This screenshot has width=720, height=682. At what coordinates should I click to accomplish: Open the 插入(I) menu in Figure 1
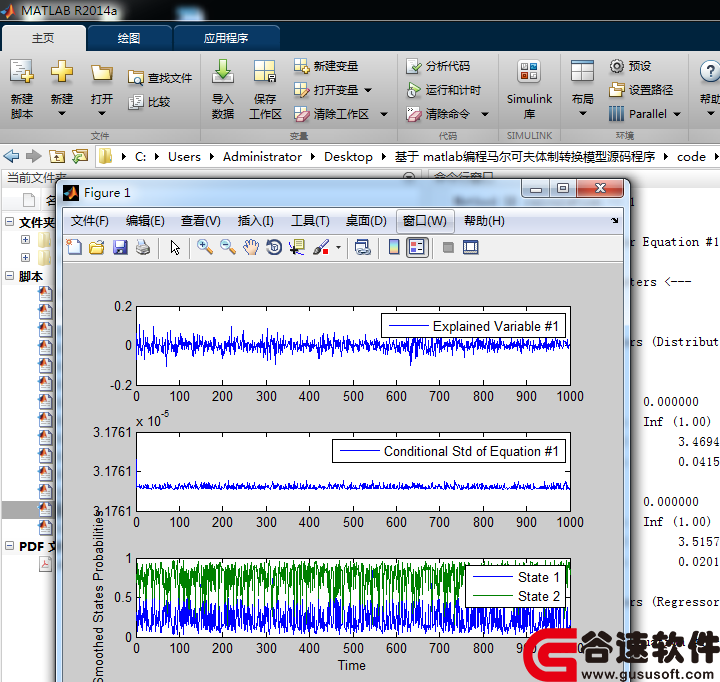tap(256, 221)
